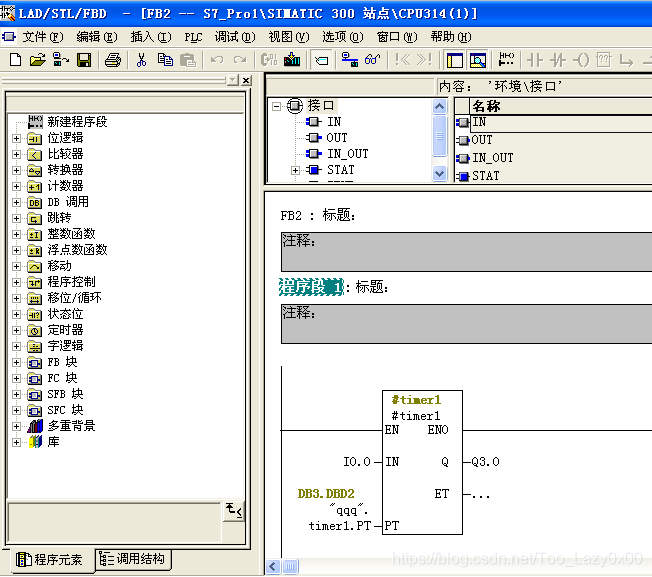
Task: Insert a normally closed contact
Action: pos(558,60)
